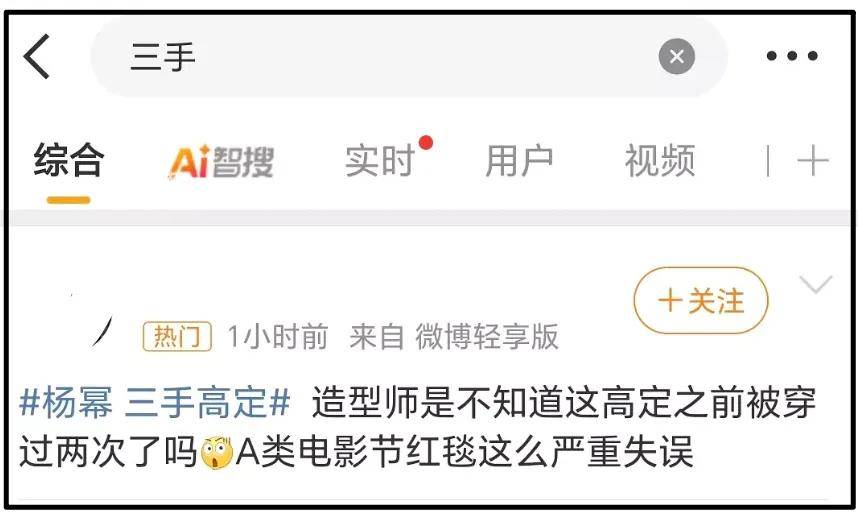Screen dimensions: 858x514
Task: Follow the user with +关注 button
Action: [x=701, y=301]
